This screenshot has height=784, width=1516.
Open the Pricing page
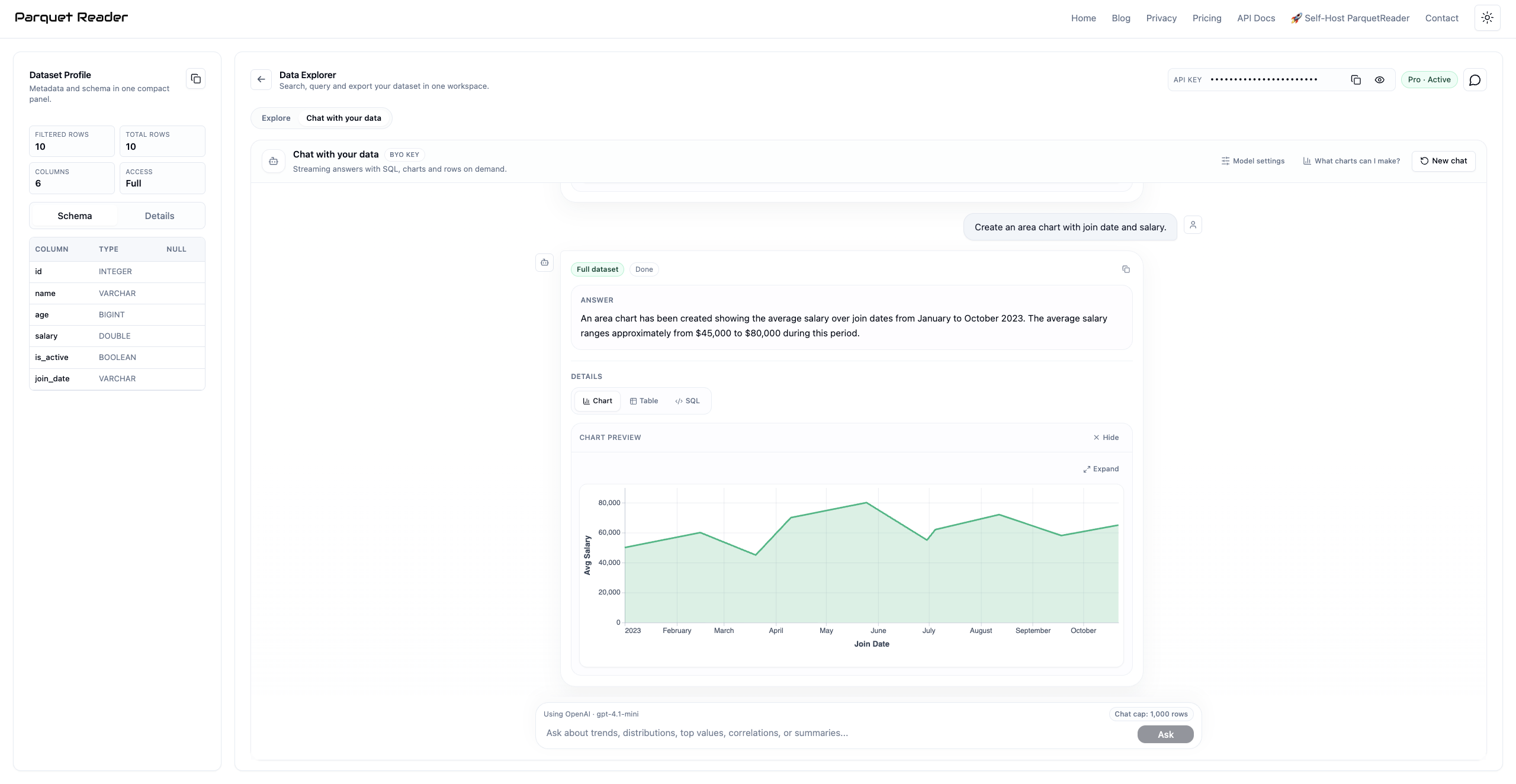(1207, 18)
